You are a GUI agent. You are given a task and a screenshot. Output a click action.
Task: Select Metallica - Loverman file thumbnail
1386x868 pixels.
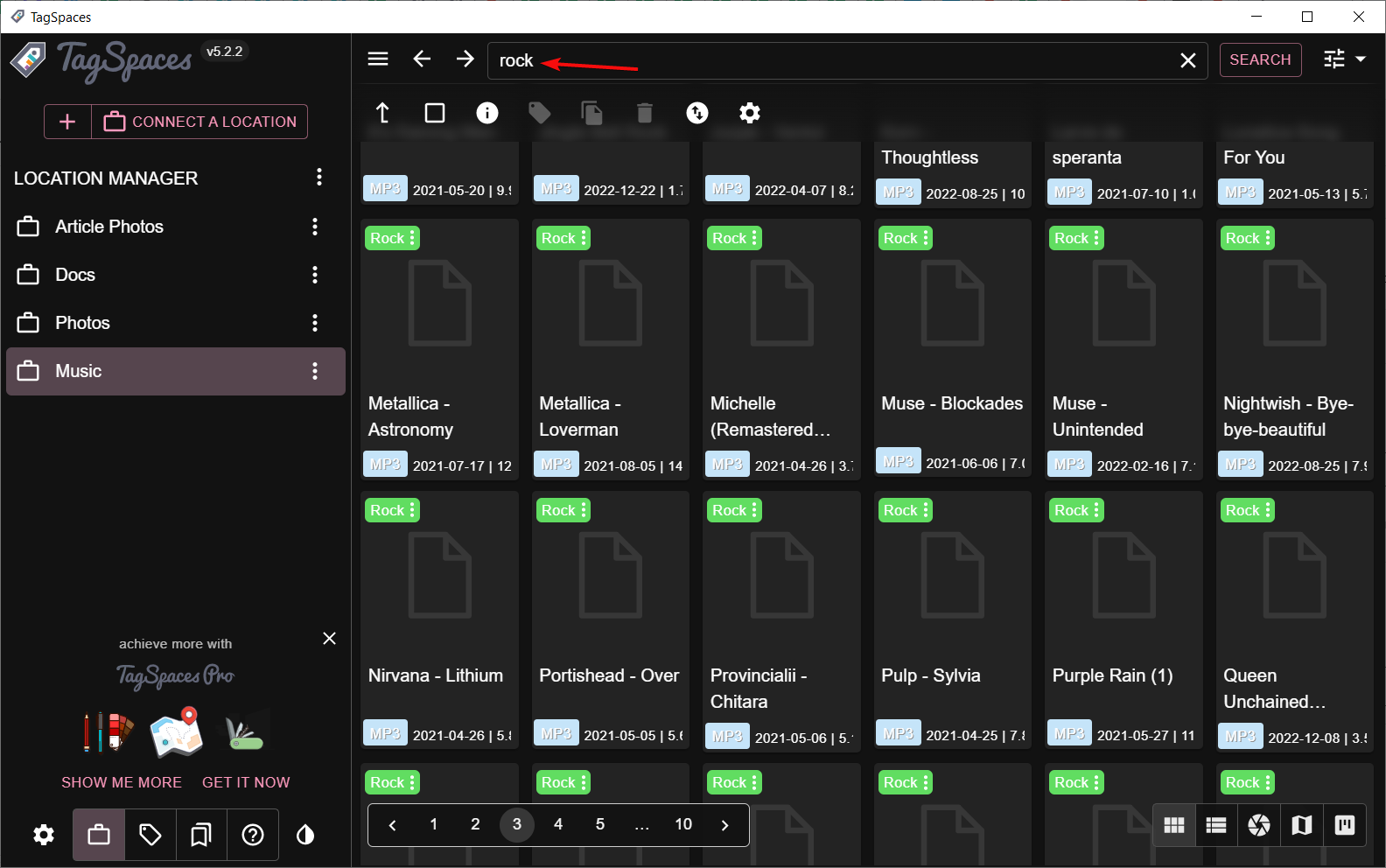point(611,304)
